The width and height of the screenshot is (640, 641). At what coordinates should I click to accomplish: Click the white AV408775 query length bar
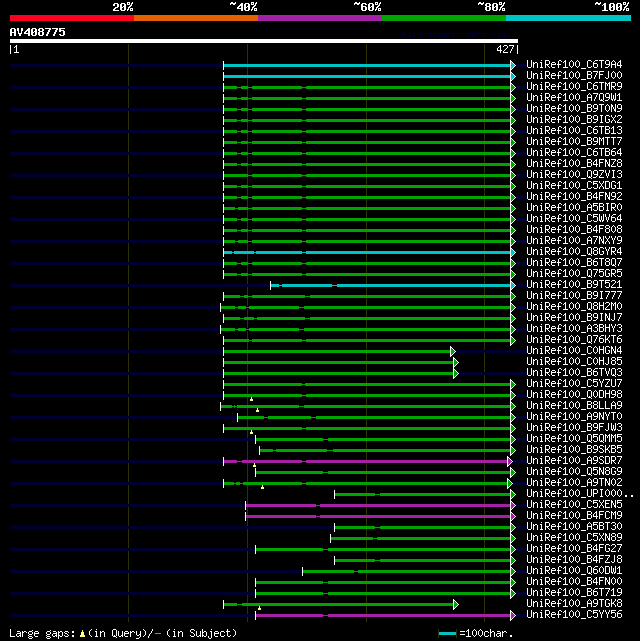(x=264, y=41)
